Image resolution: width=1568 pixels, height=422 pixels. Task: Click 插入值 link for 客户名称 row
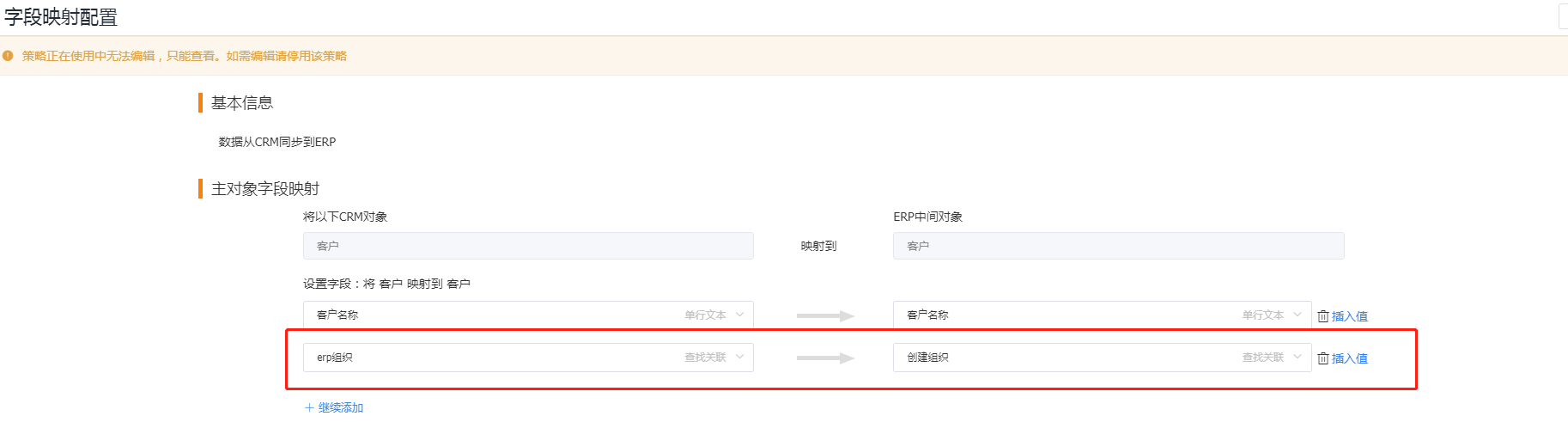click(x=1350, y=316)
